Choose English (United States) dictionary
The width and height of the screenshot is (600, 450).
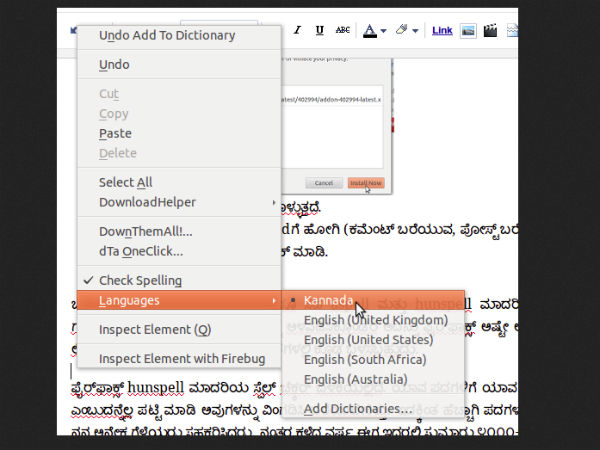[x=368, y=340]
